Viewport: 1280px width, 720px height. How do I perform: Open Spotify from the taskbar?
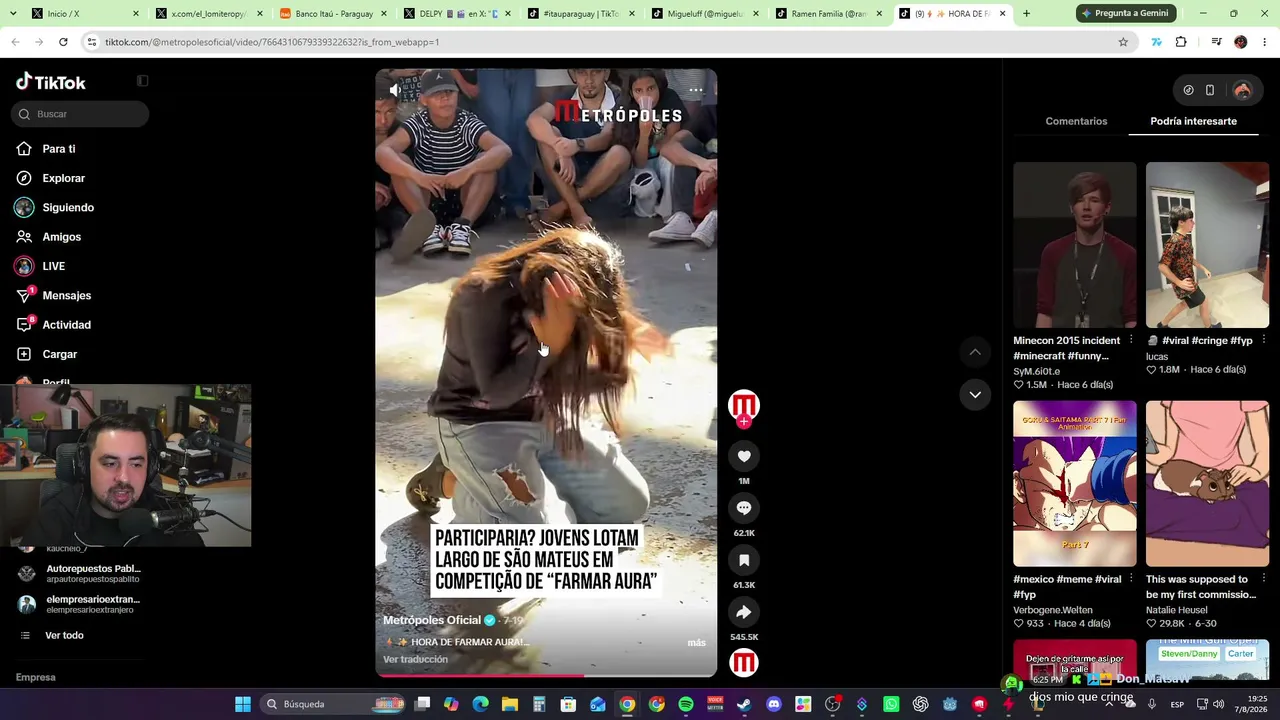pos(686,704)
